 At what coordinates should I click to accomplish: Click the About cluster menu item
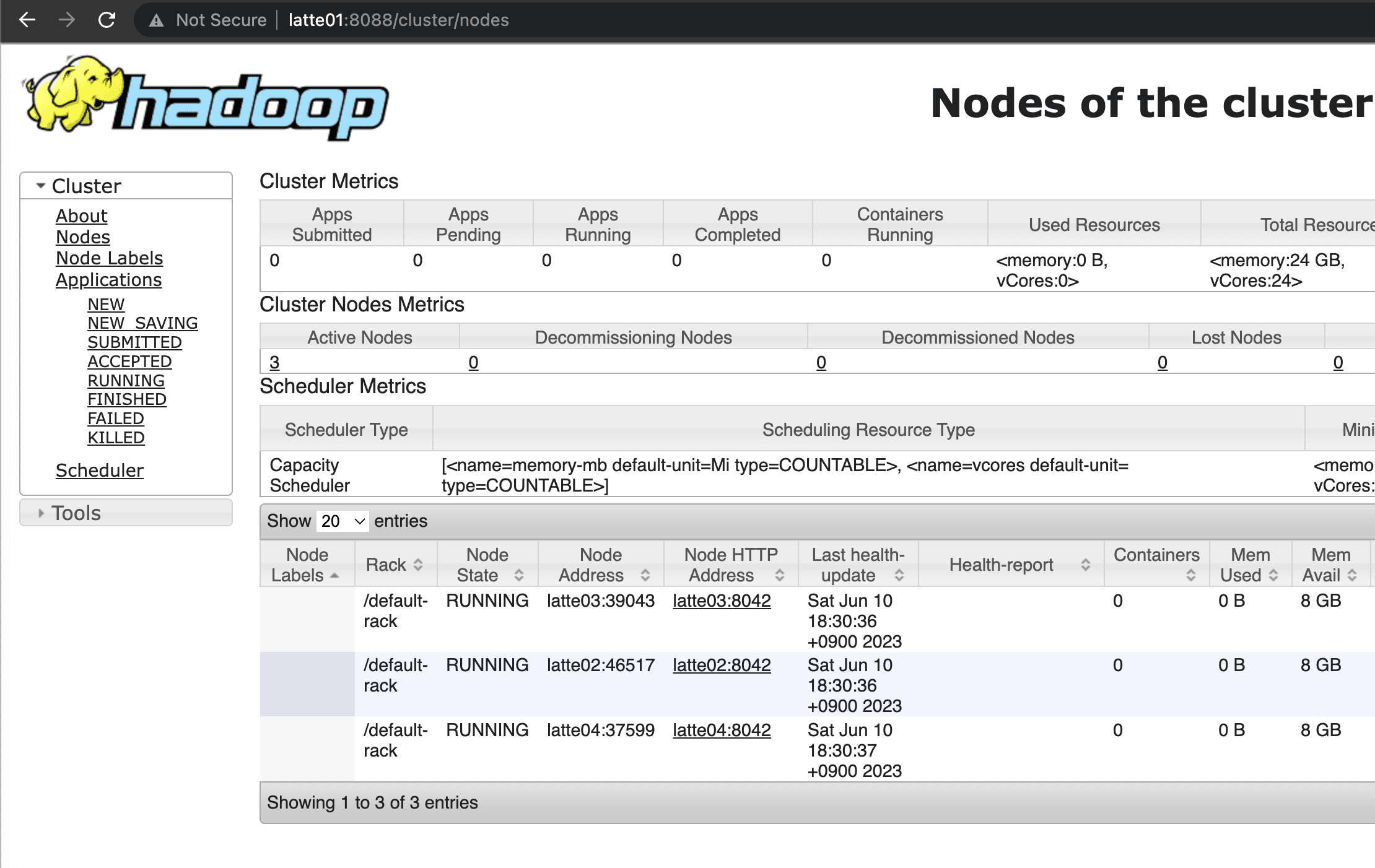pyautogui.click(x=80, y=214)
